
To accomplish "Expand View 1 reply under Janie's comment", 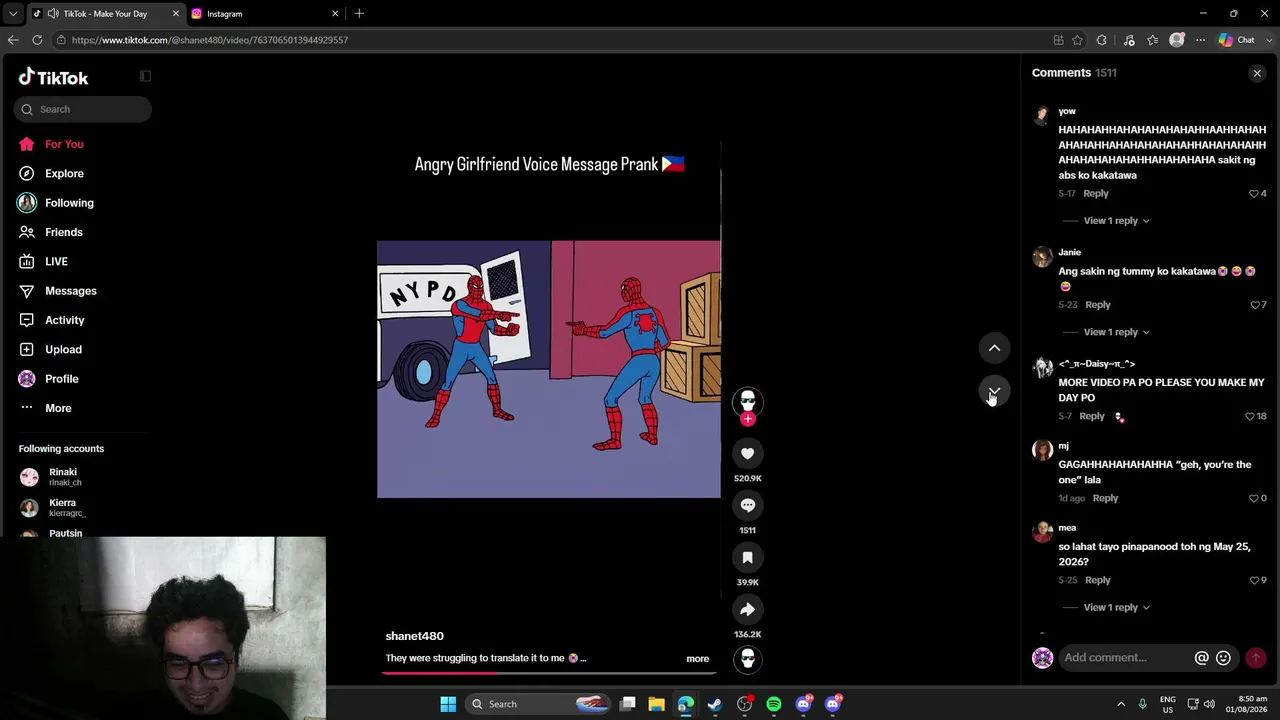I will 1116,332.
